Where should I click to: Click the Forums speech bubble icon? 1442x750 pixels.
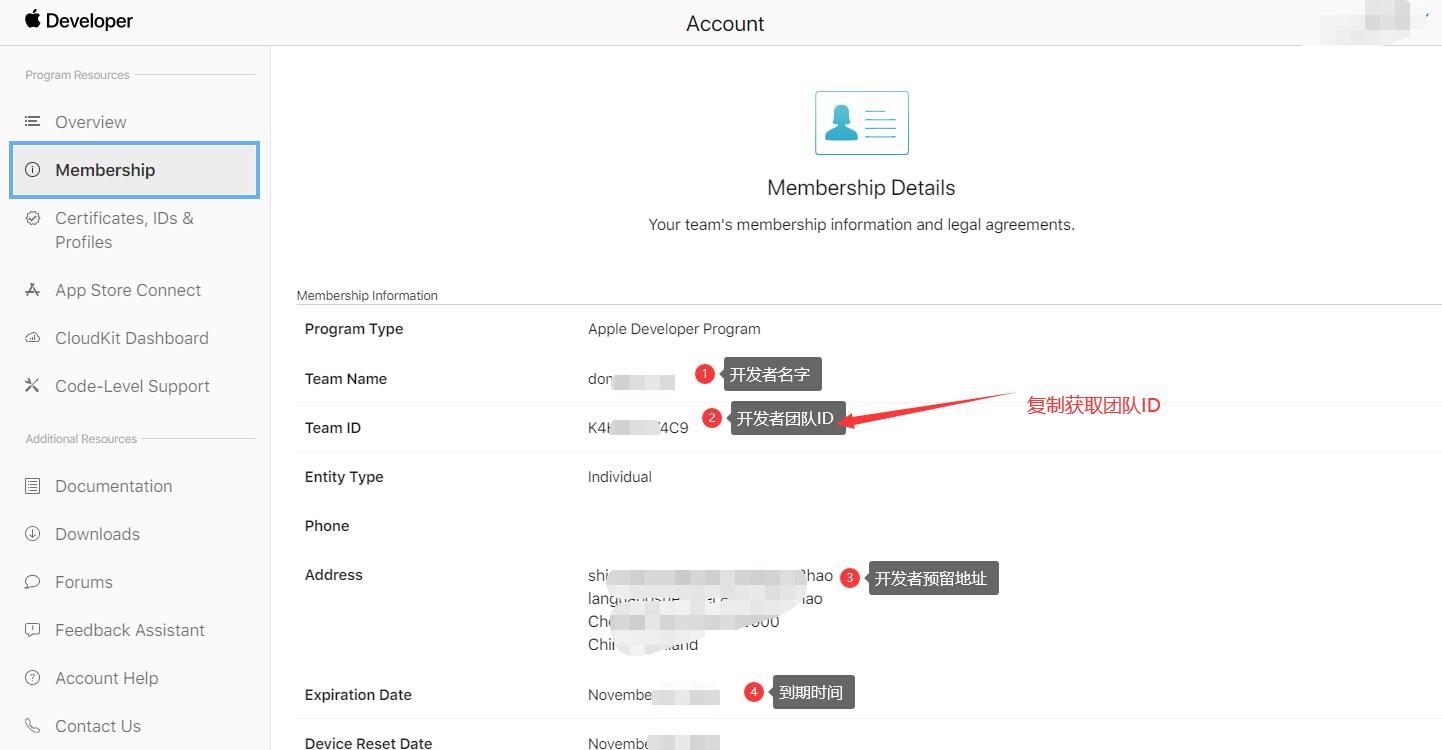tap(33, 582)
